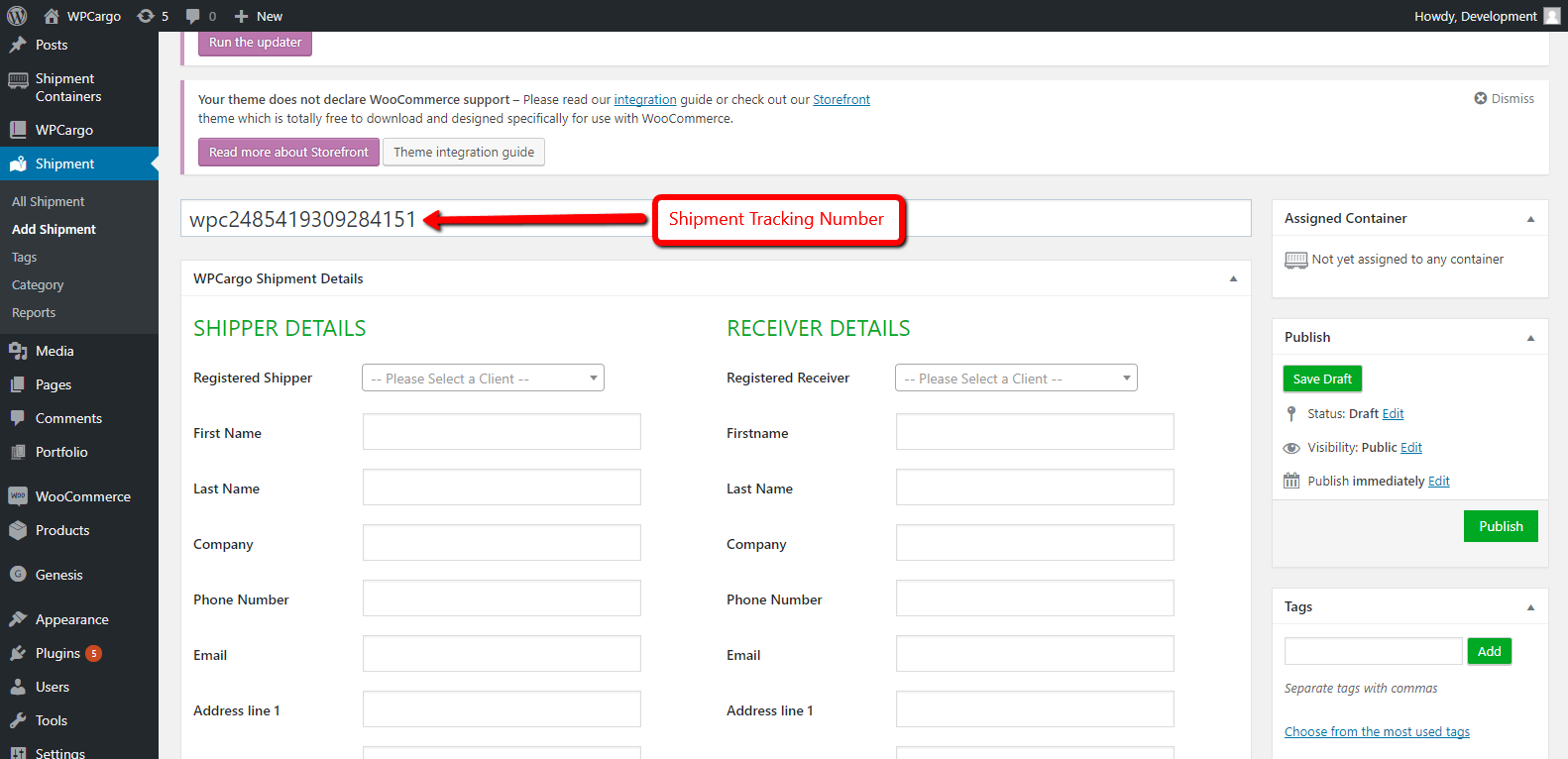Click the Save Draft button
Screen dimensions: 1568x759
point(1322,379)
